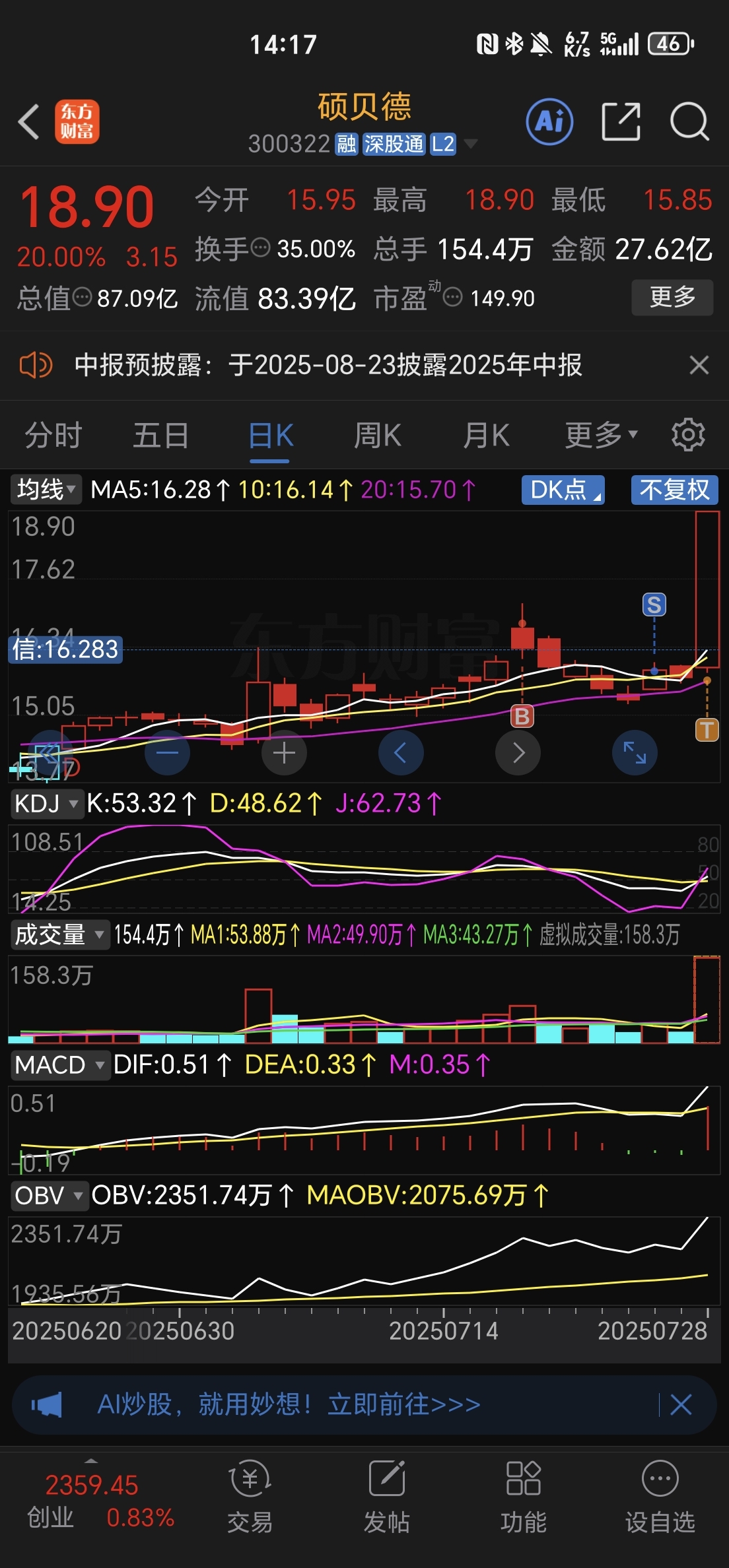Expand stock title dropdown triangle
729x1568 pixels.
click(470, 144)
